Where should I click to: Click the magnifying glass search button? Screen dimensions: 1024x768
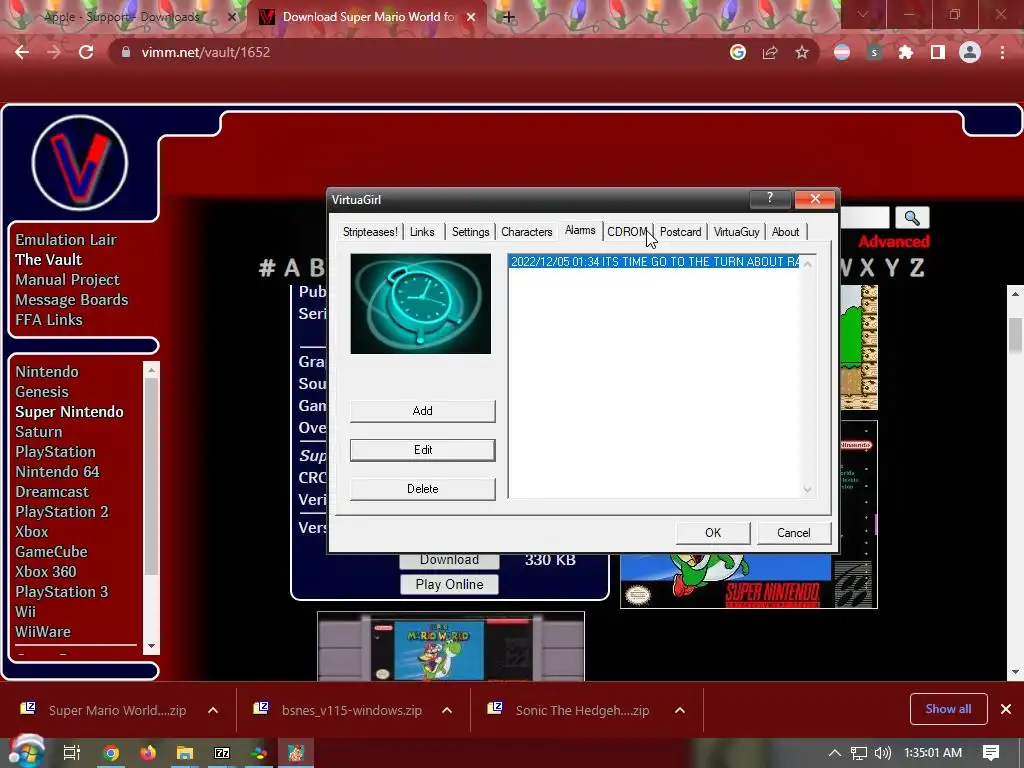tap(912, 217)
